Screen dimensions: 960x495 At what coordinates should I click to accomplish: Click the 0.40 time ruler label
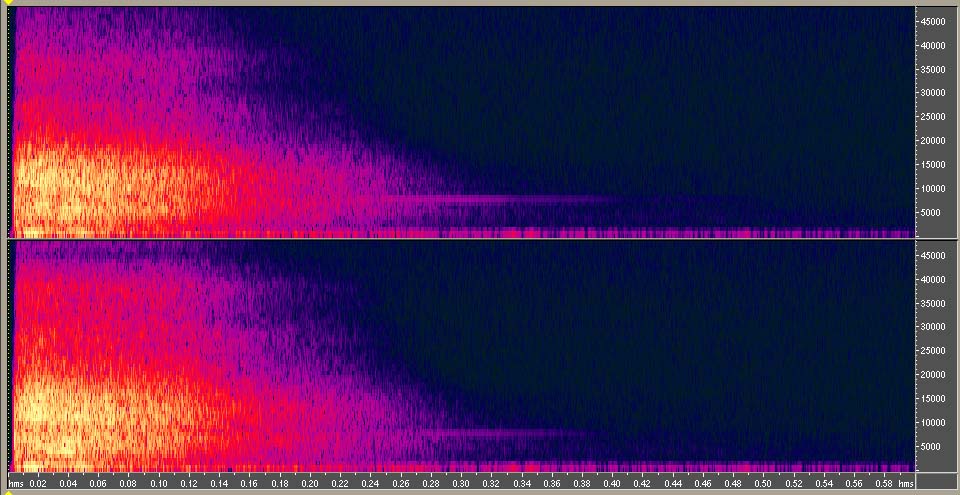coord(612,483)
